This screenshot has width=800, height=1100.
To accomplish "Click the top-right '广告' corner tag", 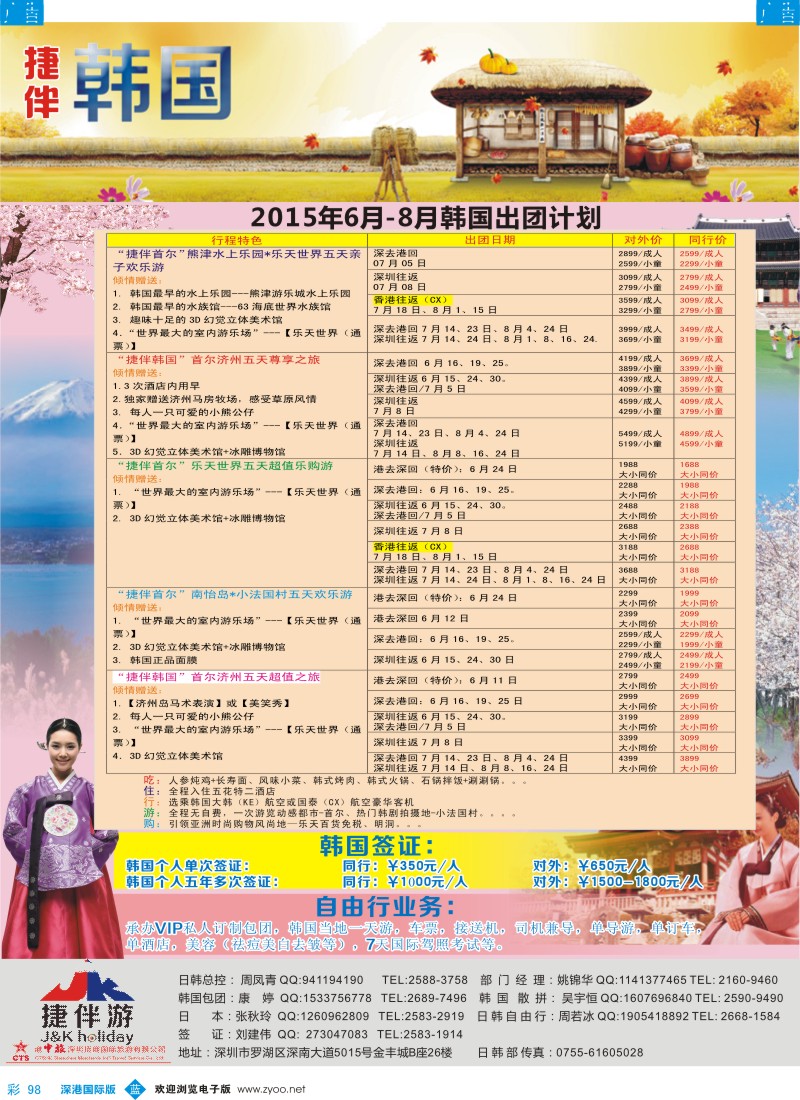I will [778, 11].
